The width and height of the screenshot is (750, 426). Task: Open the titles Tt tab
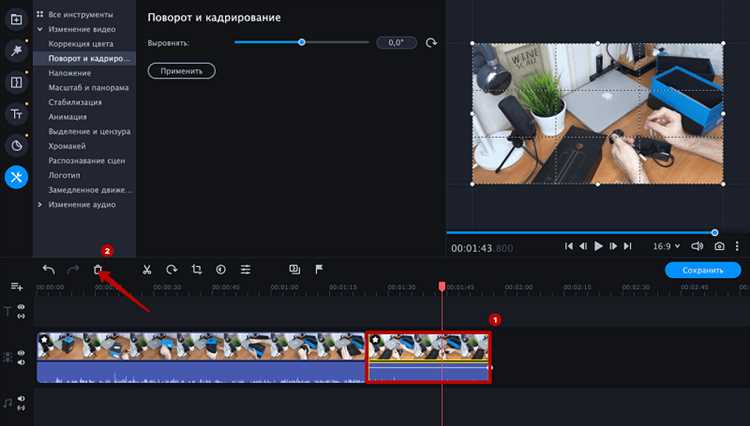pyautogui.click(x=16, y=114)
